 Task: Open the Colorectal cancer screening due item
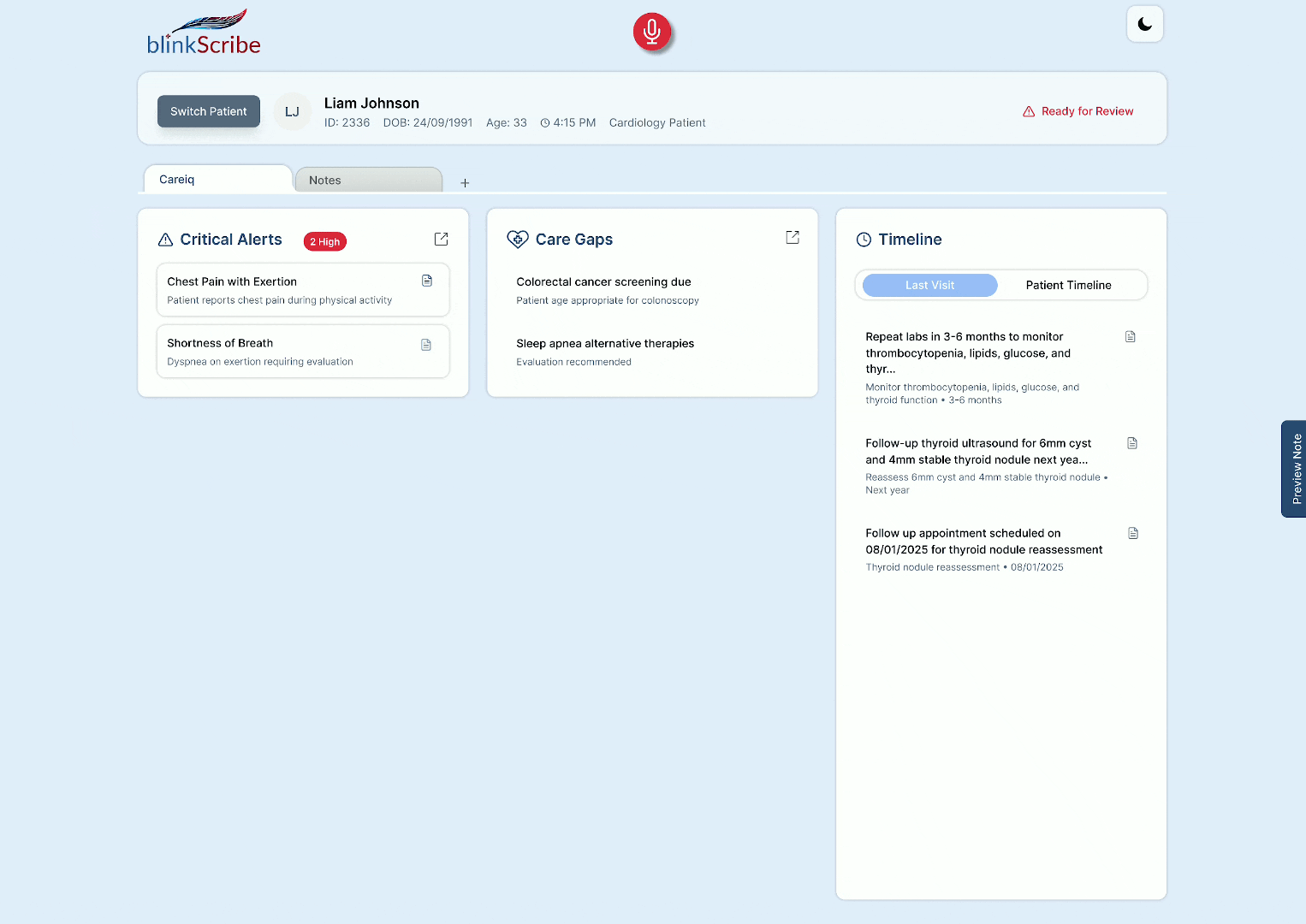[603, 282]
